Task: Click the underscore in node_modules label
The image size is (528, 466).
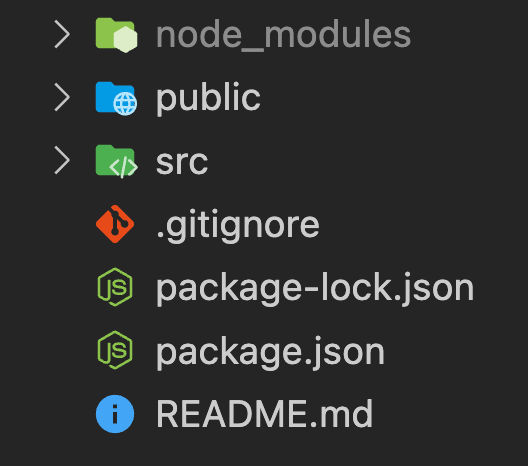Action: pos(253,50)
